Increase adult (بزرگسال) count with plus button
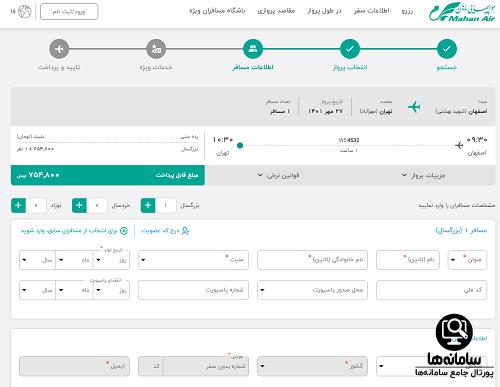This screenshot has height=387, width=500. click(148, 205)
